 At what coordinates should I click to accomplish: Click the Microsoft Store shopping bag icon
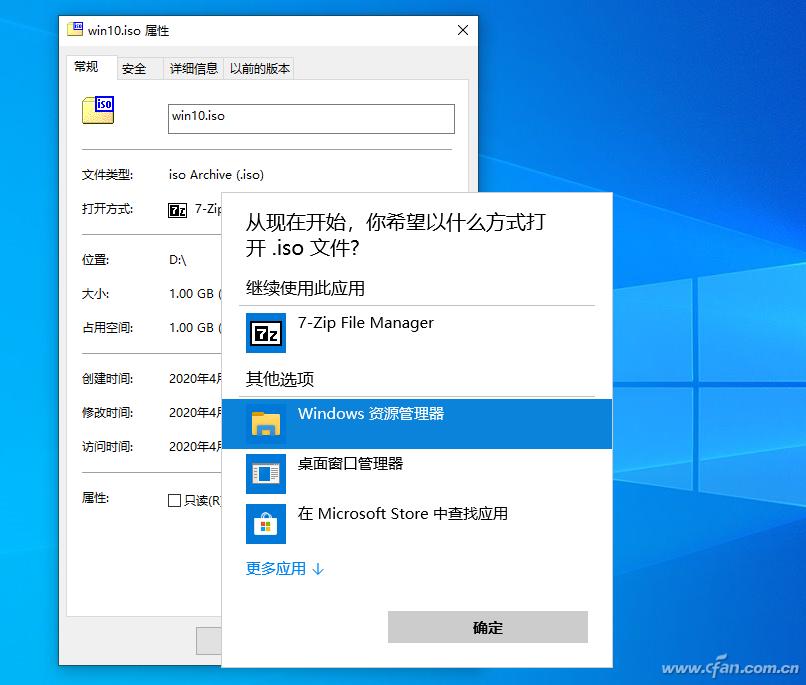[x=265, y=523]
